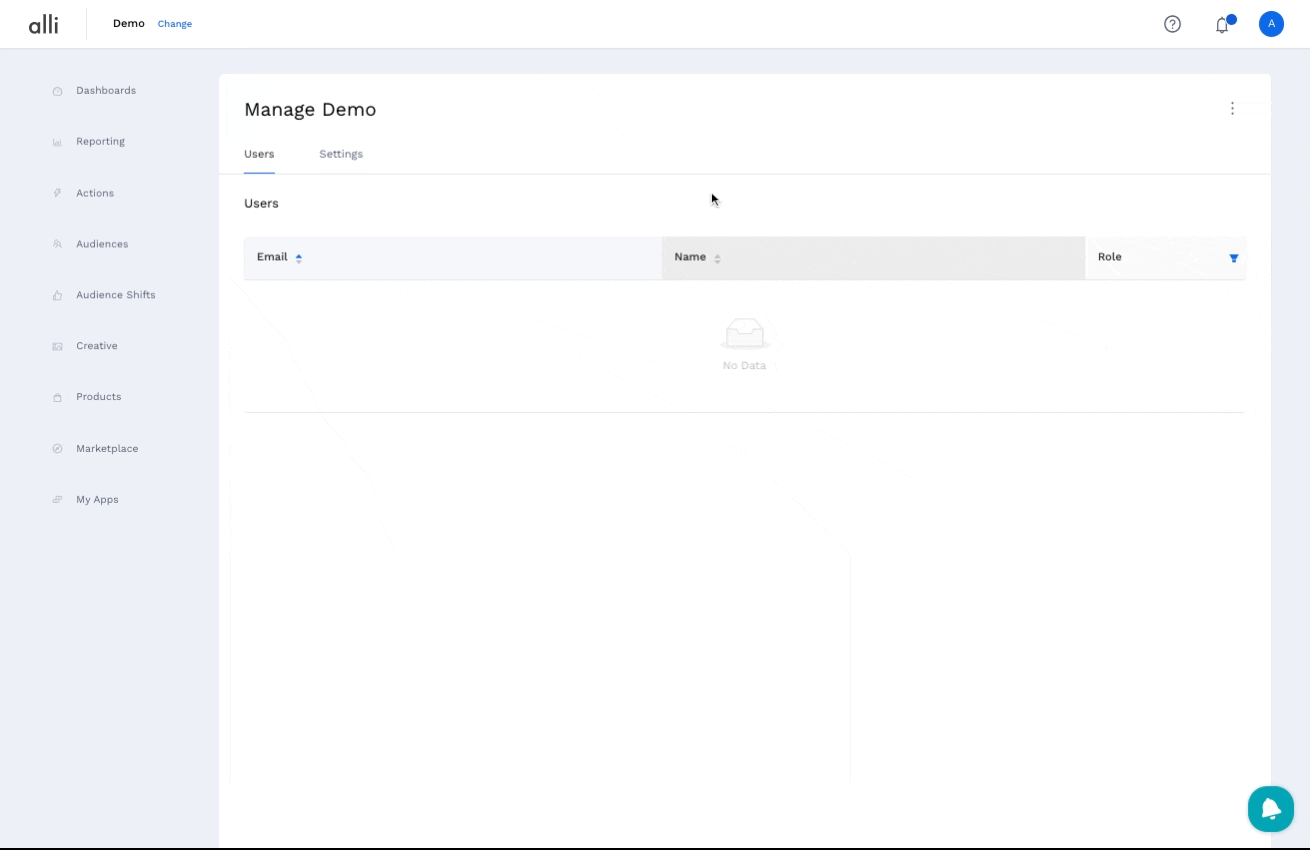Open Audience Shifts thumbs-up icon
The width and height of the screenshot is (1310, 850).
coord(58,295)
